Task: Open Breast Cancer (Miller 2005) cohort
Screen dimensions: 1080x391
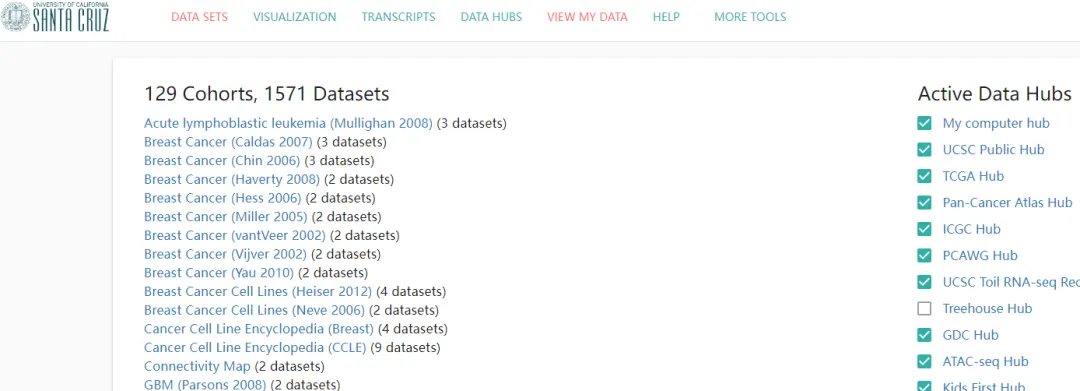Action: tap(225, 217)
